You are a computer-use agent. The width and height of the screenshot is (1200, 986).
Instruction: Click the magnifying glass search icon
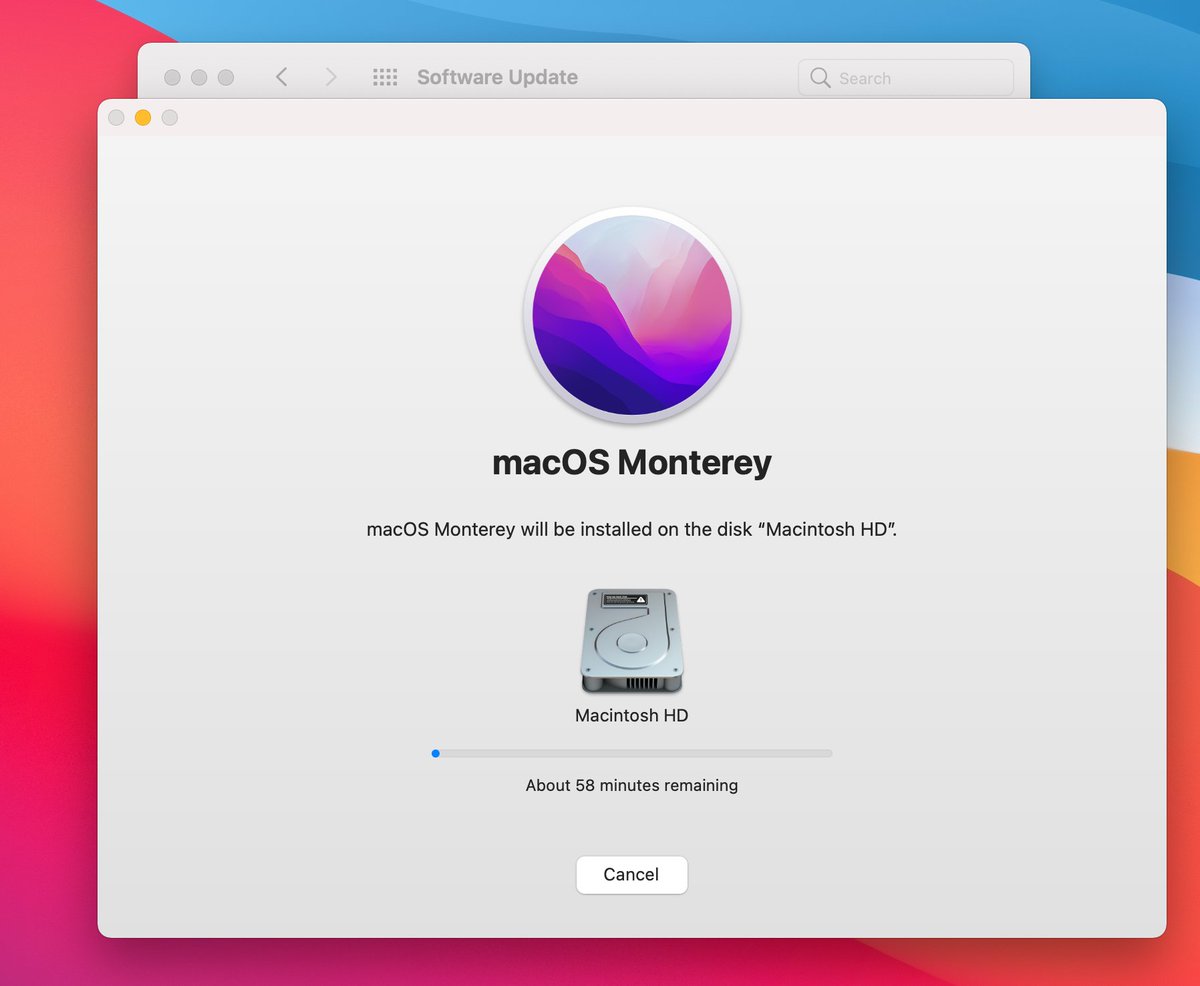[x=820, y=78]
